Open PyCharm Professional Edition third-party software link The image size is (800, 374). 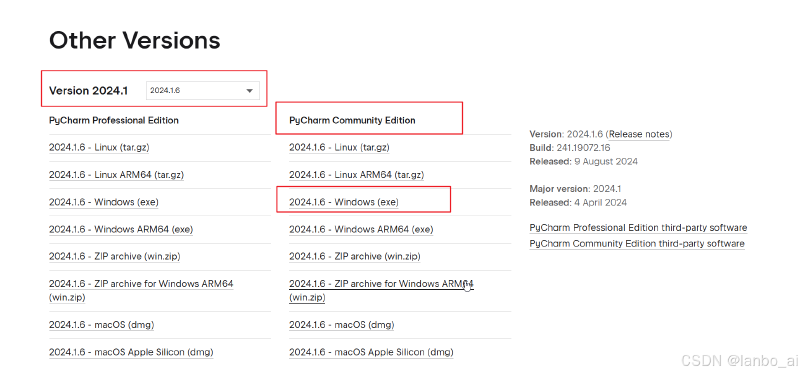638,228
